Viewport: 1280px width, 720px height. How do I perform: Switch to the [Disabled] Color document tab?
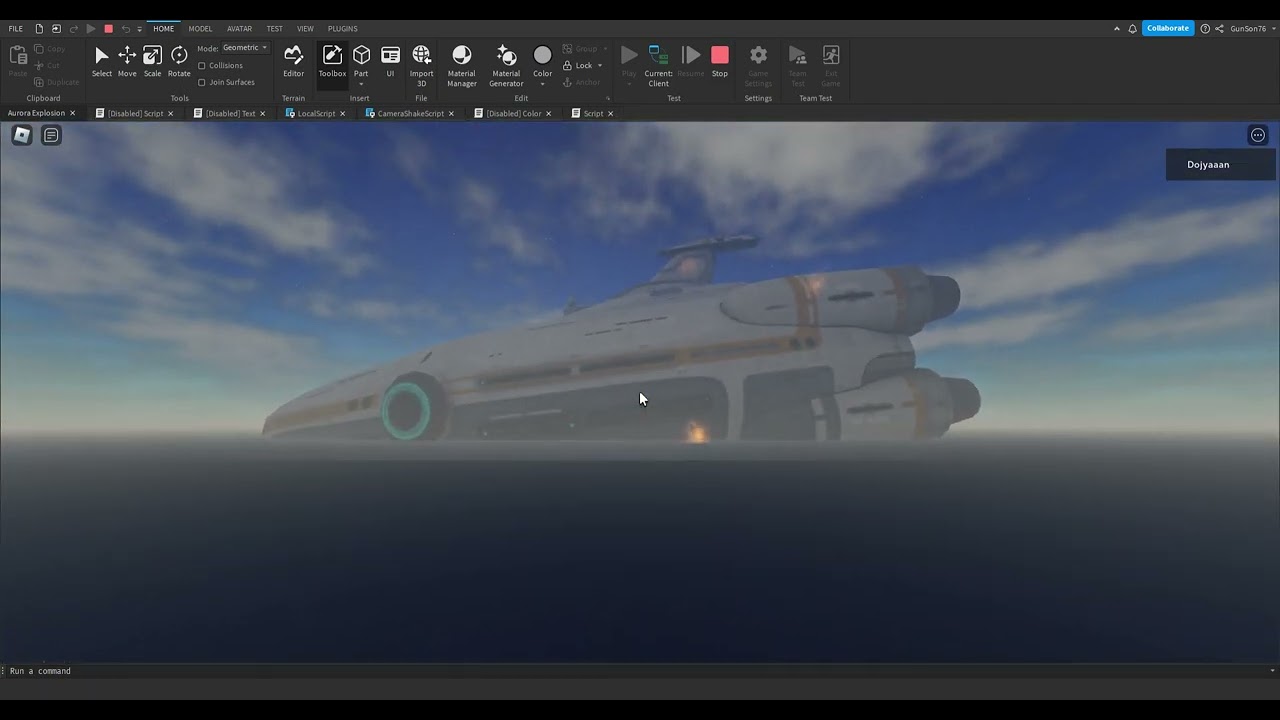click(x=513, y=114)
